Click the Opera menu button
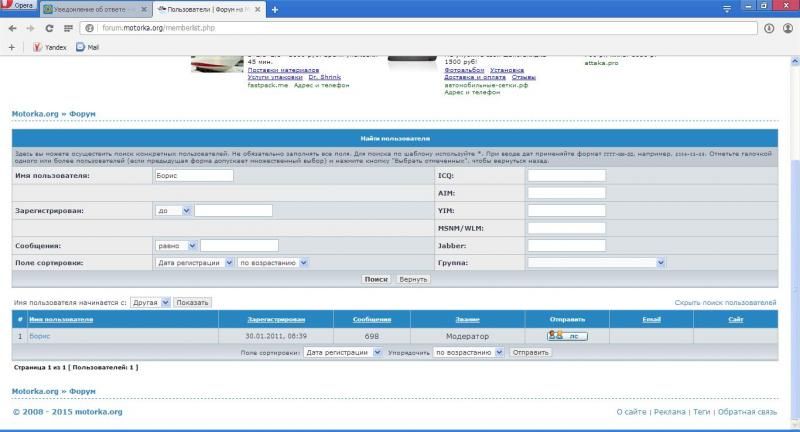The width and height of the screenshot is (800, 432). pos(20,7)
